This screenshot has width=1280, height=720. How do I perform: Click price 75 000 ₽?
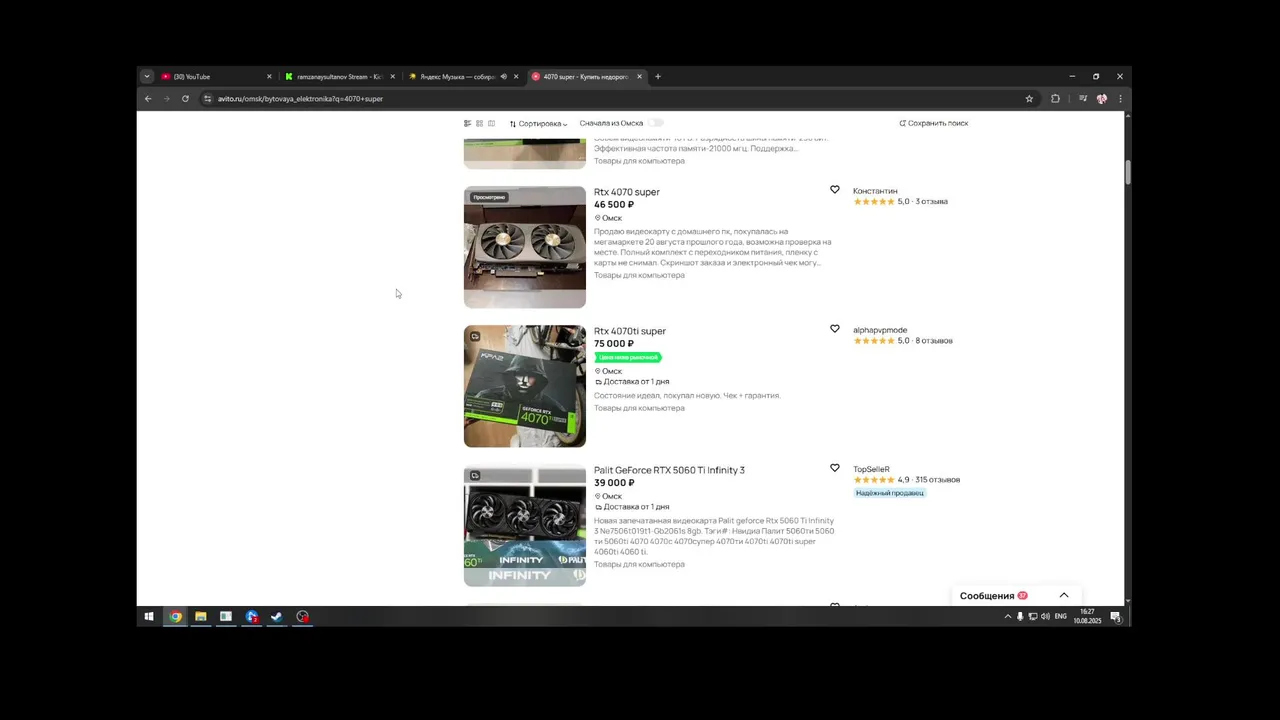click(614, 344)
